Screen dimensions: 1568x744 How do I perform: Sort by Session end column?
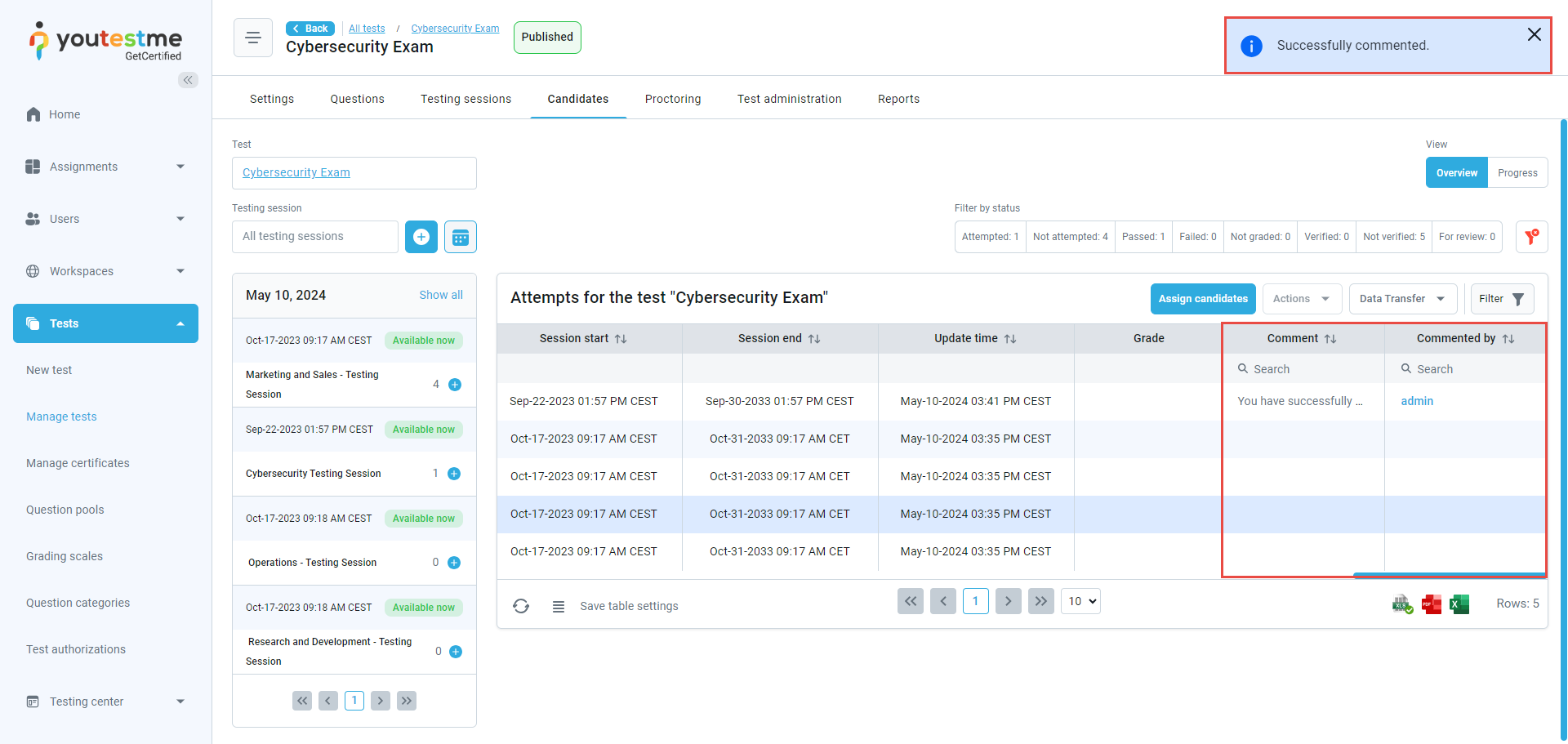[814, 338]
